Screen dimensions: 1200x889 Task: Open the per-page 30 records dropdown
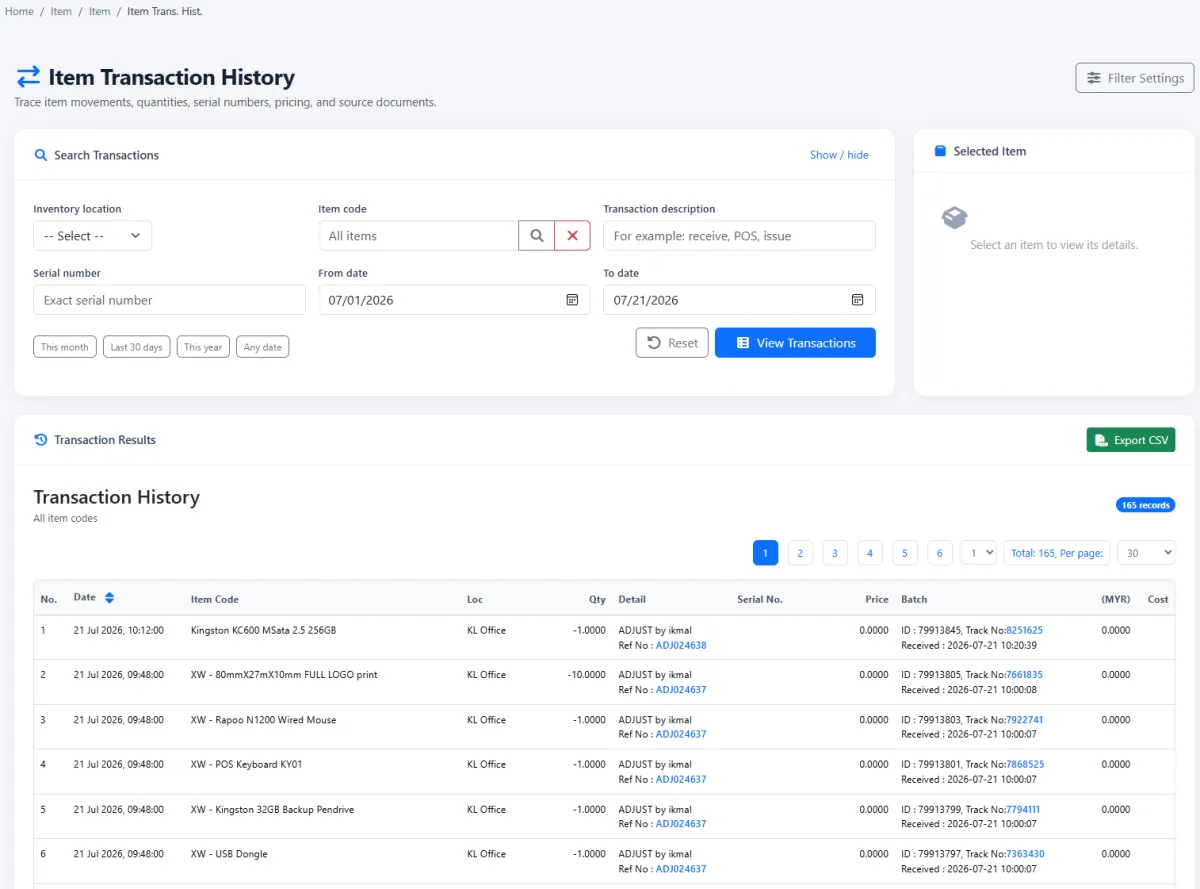click(1146, 553)
